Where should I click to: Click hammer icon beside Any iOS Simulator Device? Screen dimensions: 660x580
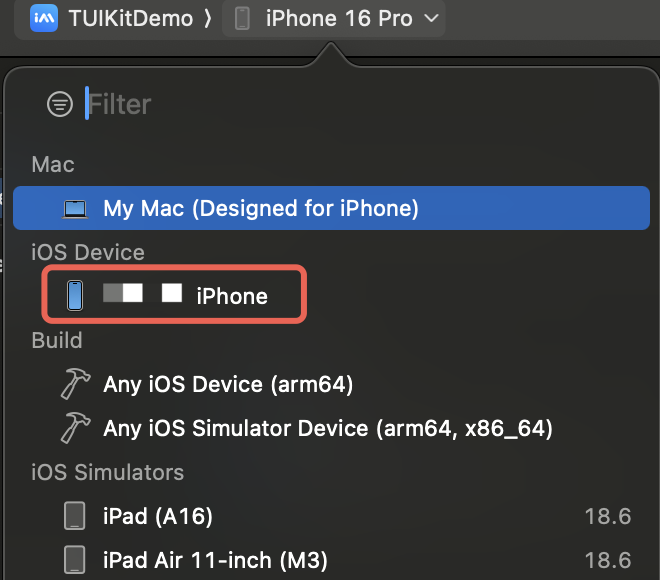click(x=75, y=428)
